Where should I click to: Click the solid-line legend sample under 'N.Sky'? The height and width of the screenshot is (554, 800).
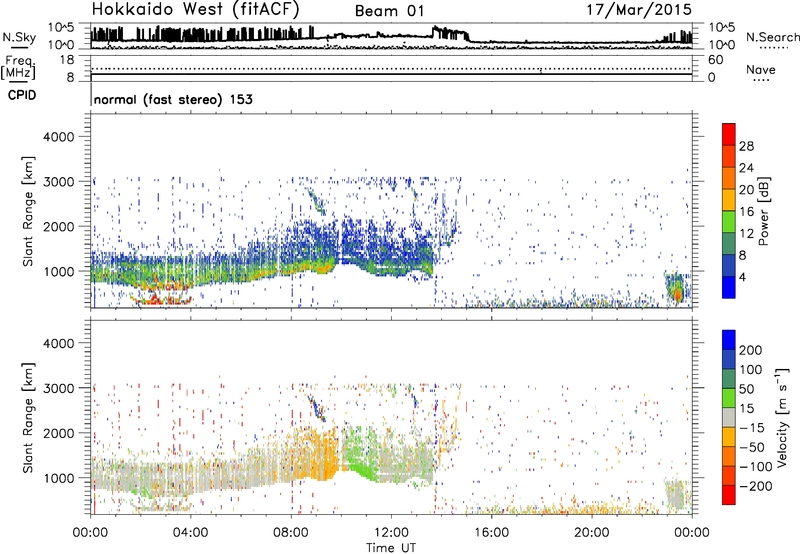coord(19,47)
